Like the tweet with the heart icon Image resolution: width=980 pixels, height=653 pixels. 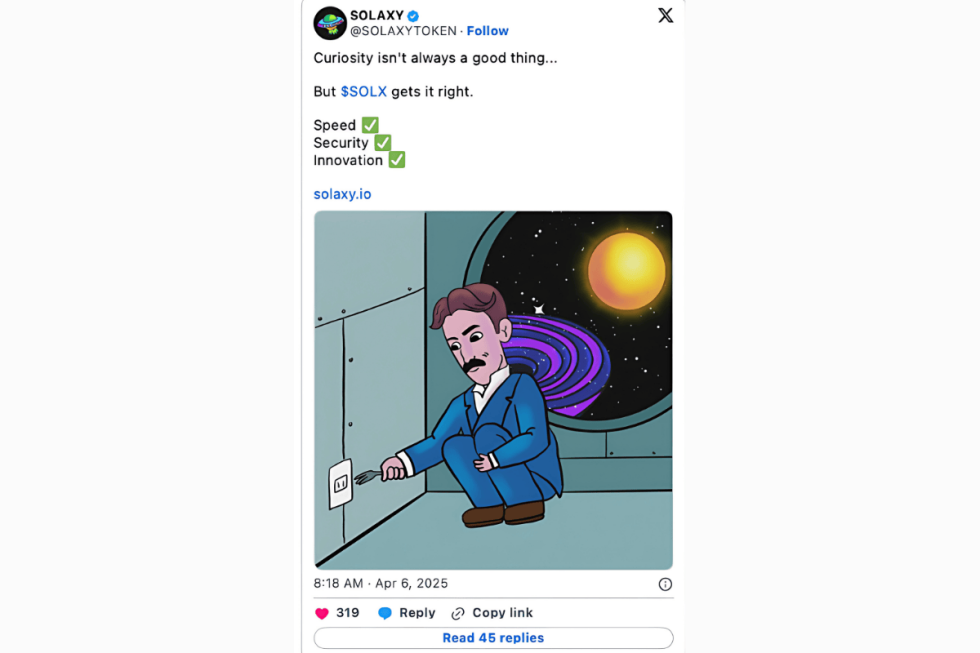point(322,613)
